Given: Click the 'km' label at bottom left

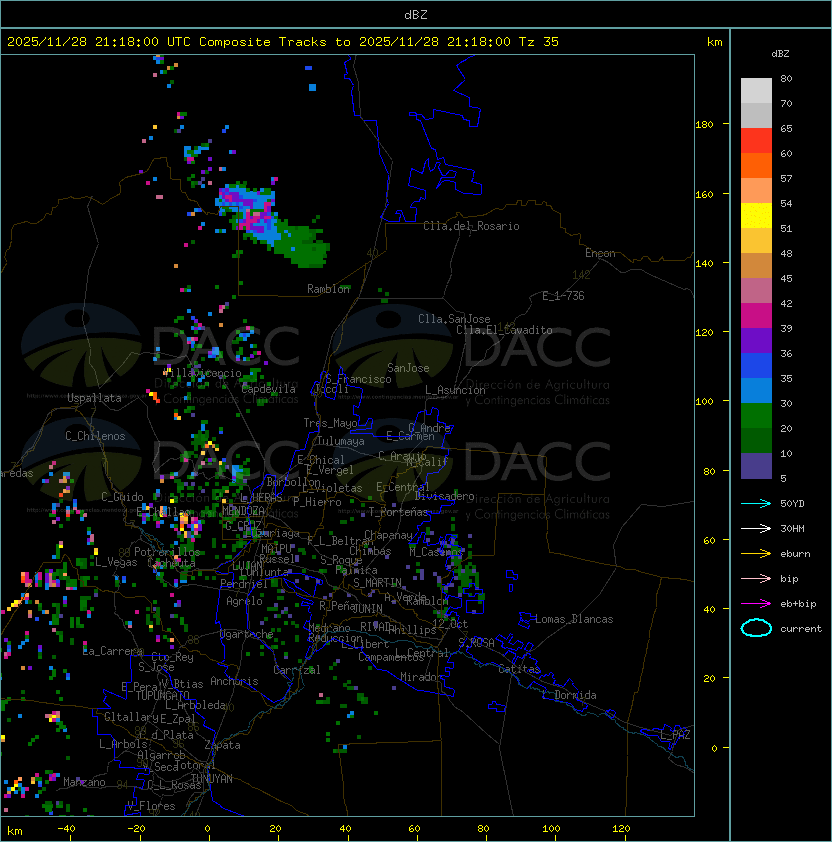Looking at the screenshot, I should click(x=15, y=831).
